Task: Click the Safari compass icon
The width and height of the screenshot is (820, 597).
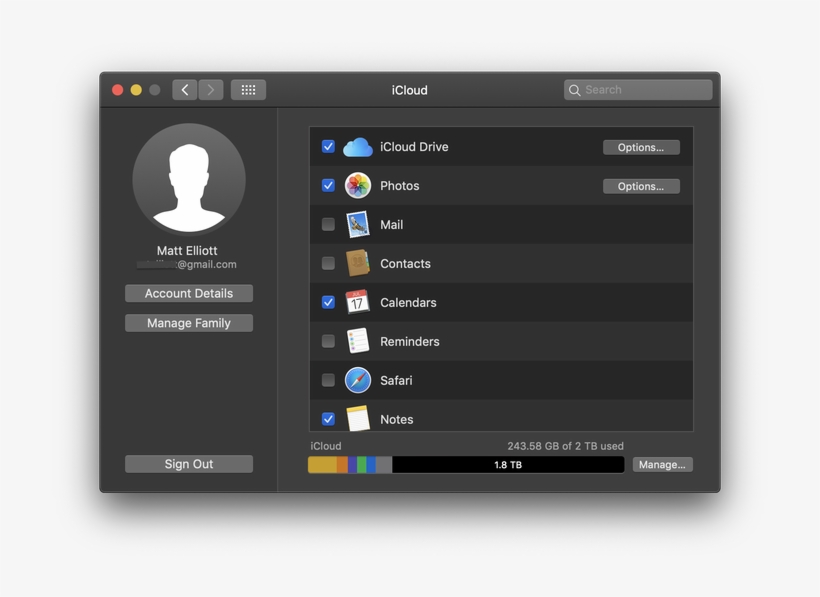Action: coord(358,380)
